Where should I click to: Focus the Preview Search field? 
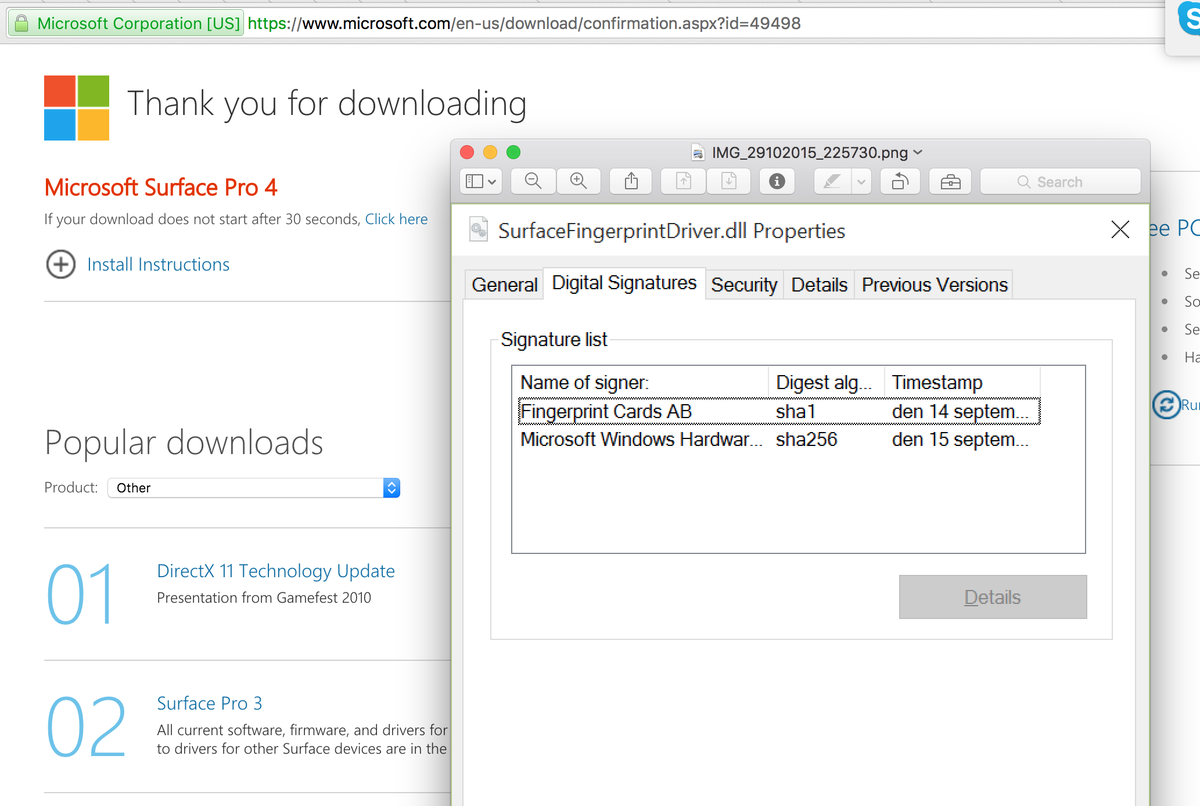[1060, 181]
